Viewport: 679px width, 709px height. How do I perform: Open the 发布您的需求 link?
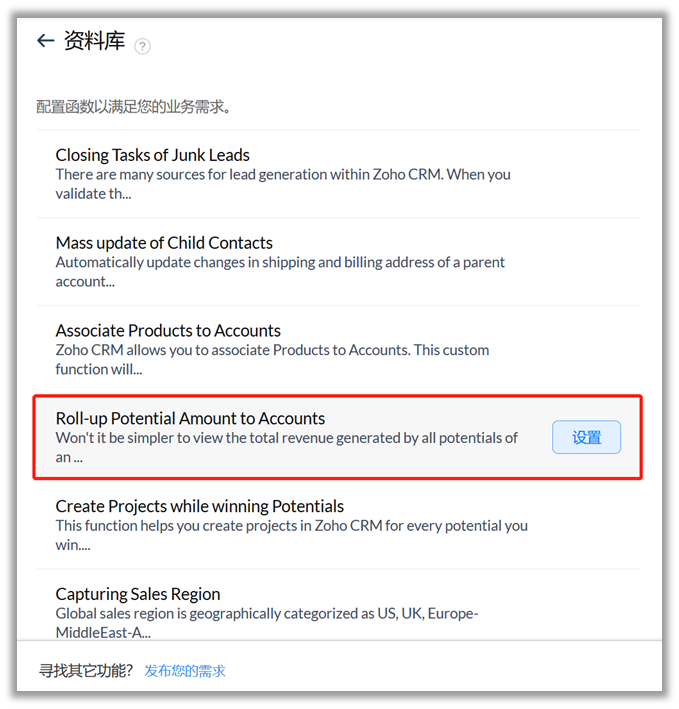tap(185, 671)
